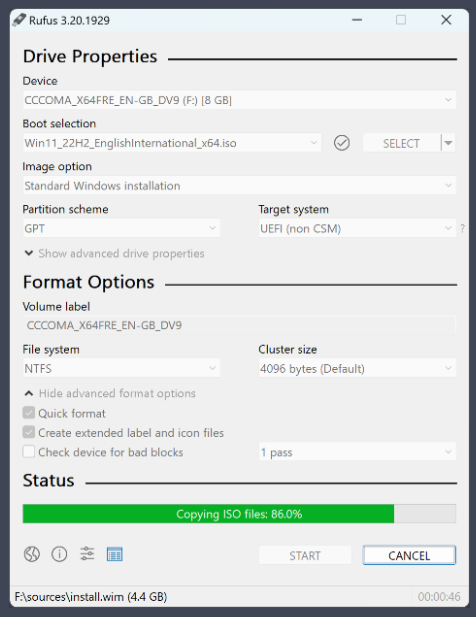Click the ISO checksum checkmark icon

(x=341, y=143)
